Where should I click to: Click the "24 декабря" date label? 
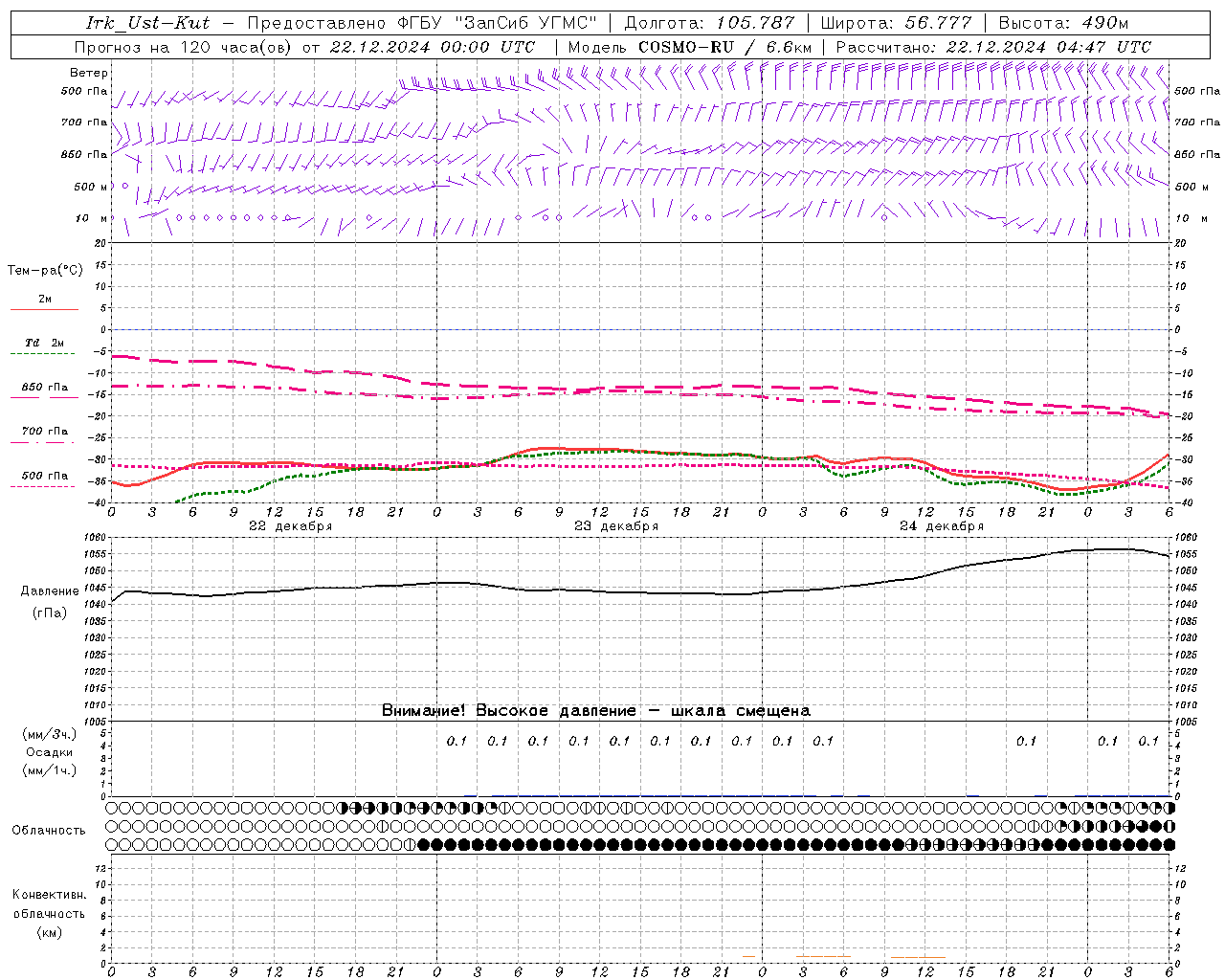[942, 526]
